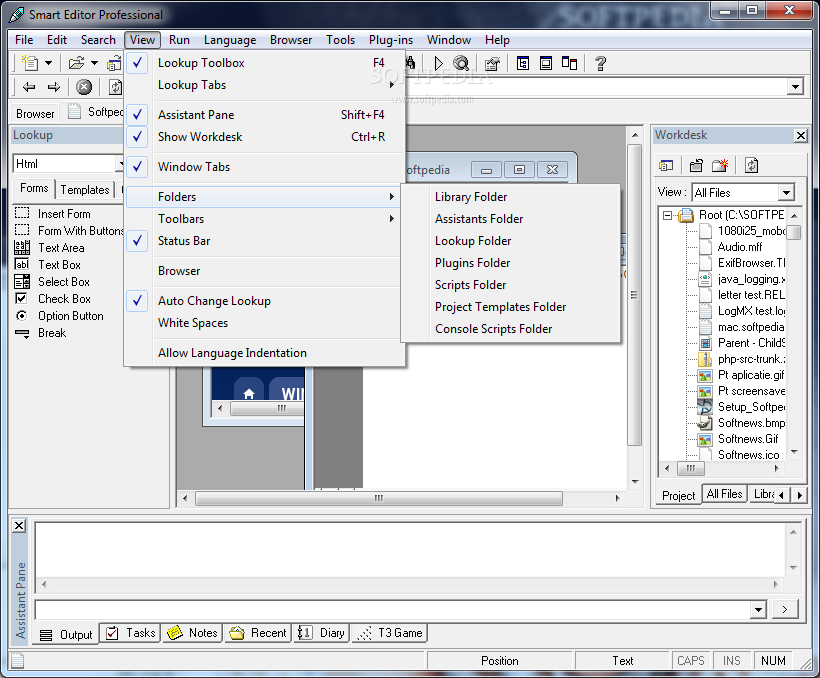This screenshot has height=678, width=820.
Task: Click the browser Forward arrow icon
Action: pos(54,87)
